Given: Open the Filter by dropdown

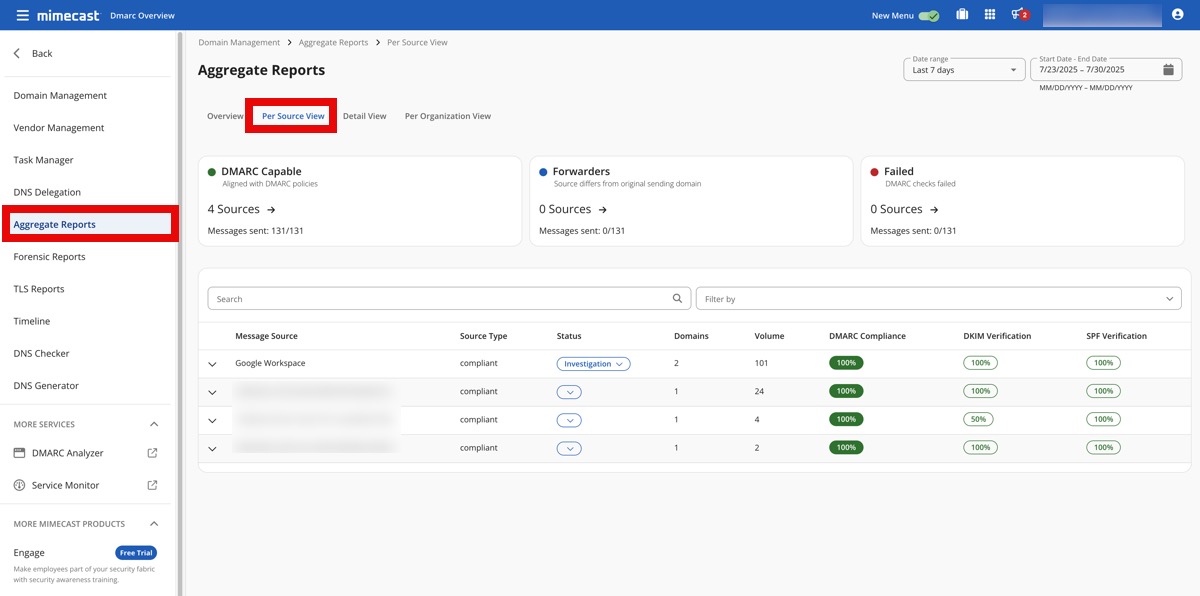Looking at the screenshot, I should coord(938,299).
